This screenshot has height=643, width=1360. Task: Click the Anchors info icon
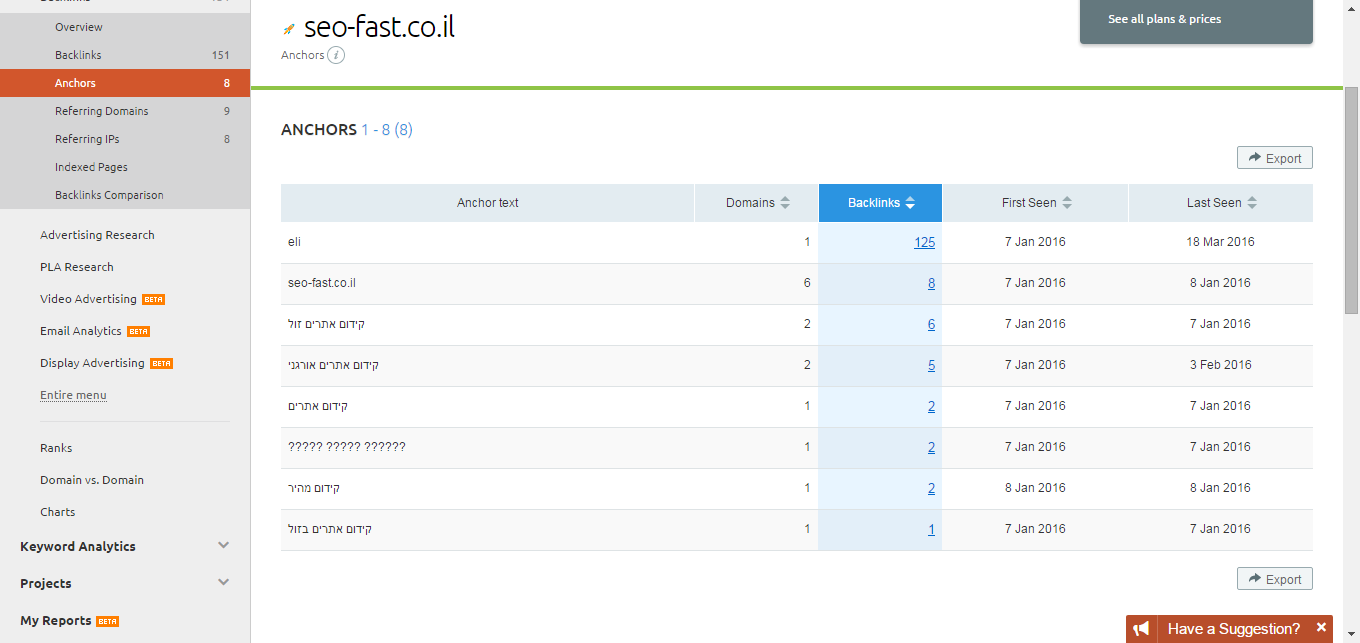tap(337, 55)
